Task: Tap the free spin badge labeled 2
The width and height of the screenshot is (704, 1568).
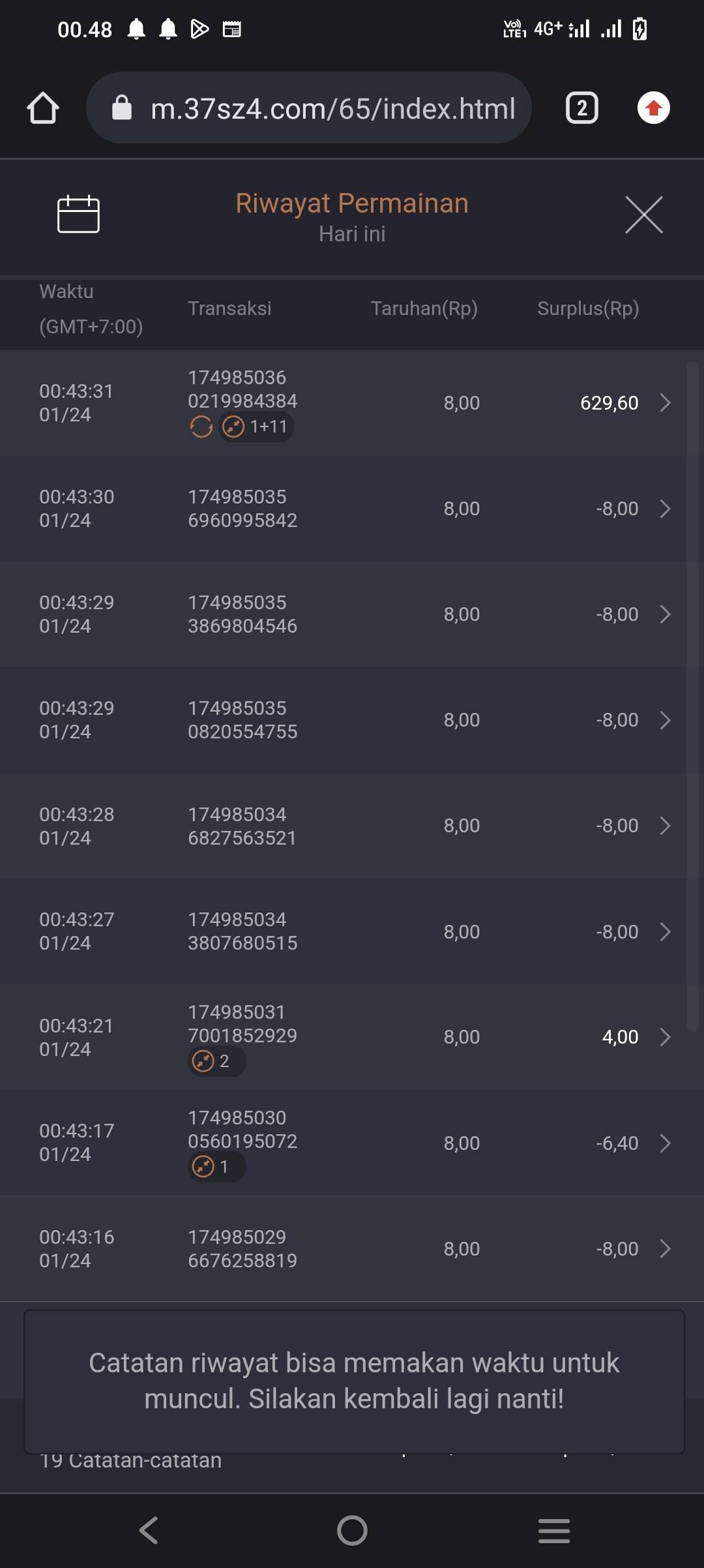Action: 216,1061
